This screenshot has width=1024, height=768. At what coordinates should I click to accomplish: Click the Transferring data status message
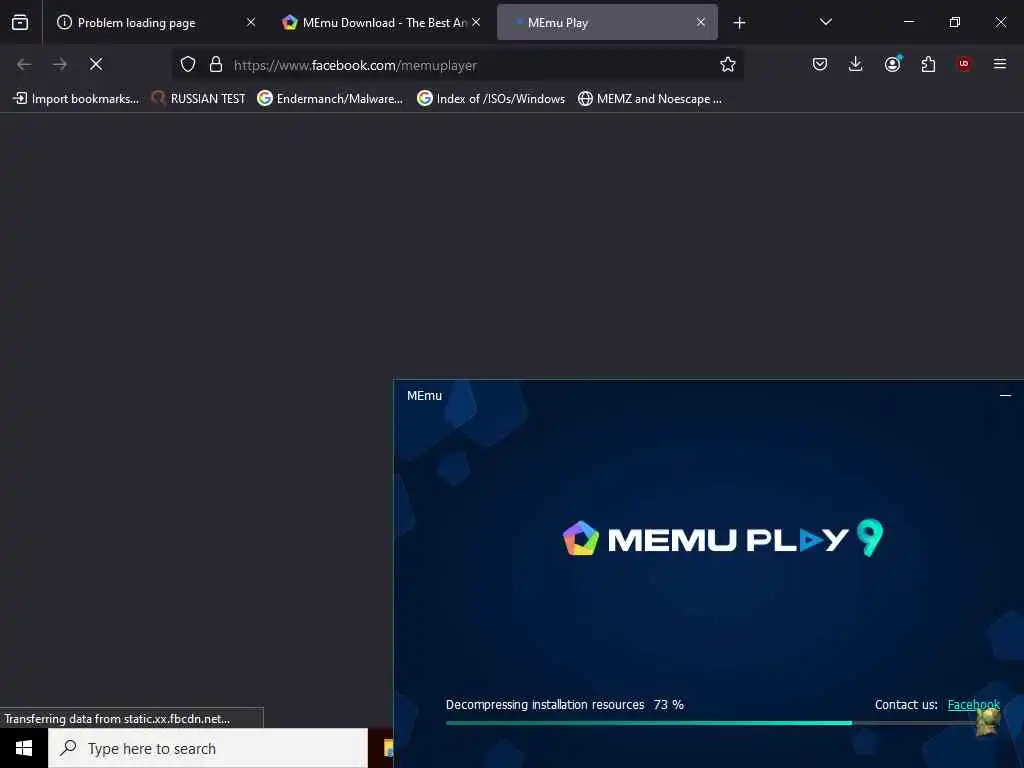pos(117,718)
